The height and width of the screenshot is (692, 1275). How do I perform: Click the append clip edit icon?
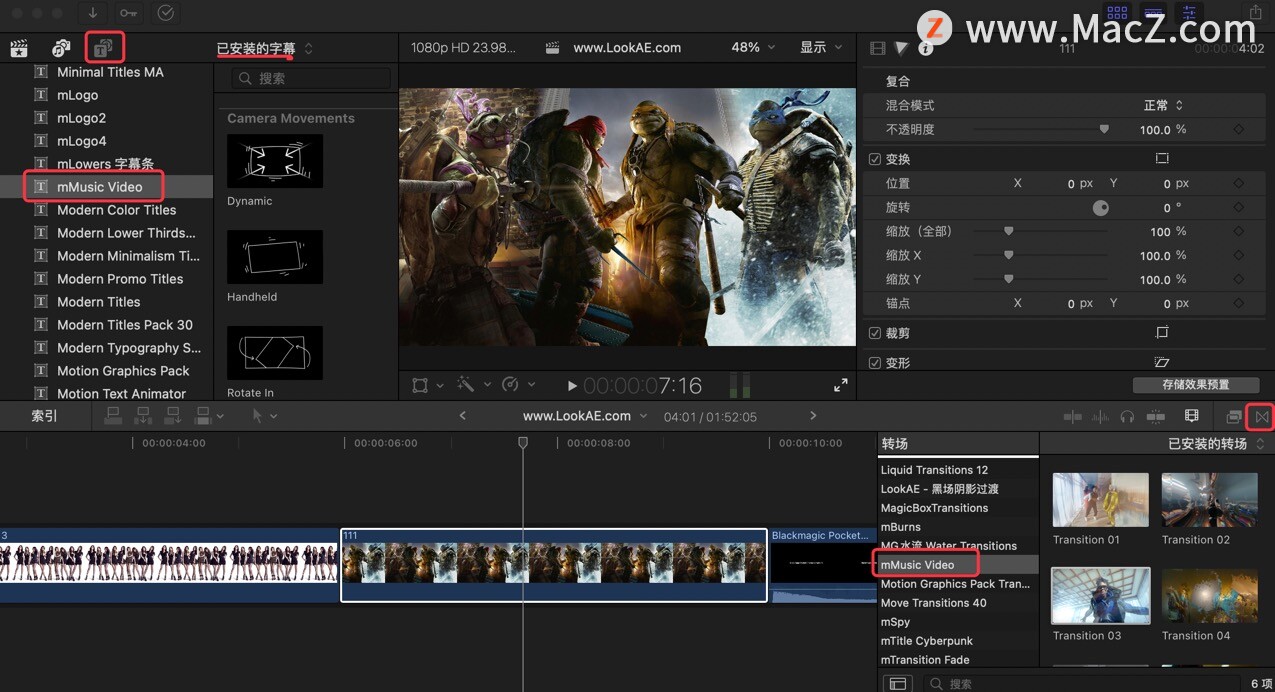pos(172,416)
